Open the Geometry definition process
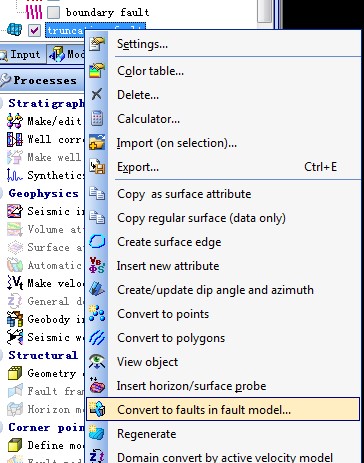The width and height of the screenshot is (364, 463). click(56, 373)
